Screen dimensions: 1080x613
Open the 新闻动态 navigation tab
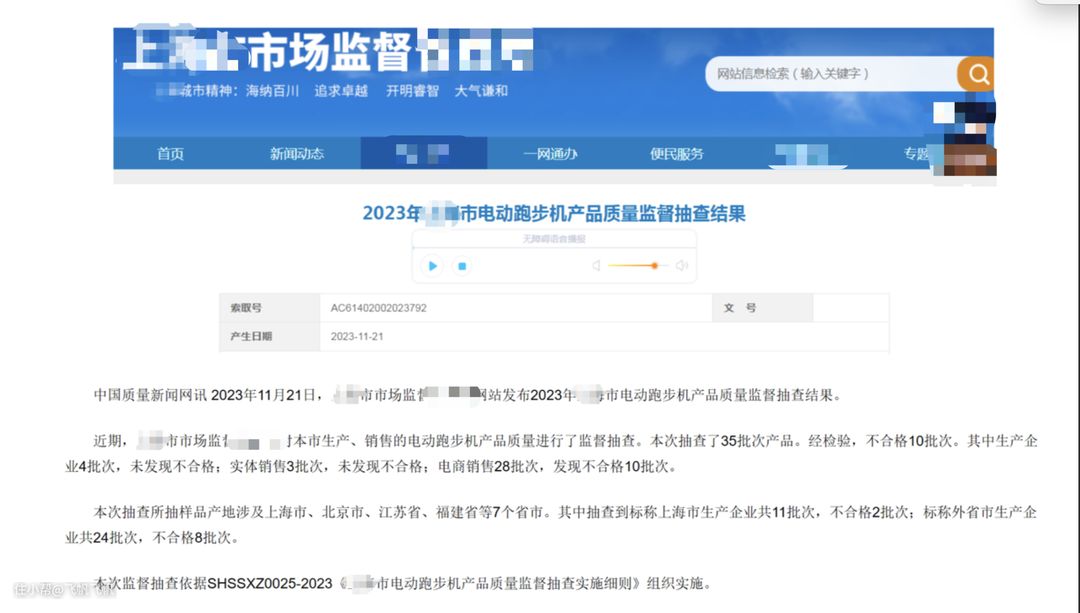(x=297, y=154)
